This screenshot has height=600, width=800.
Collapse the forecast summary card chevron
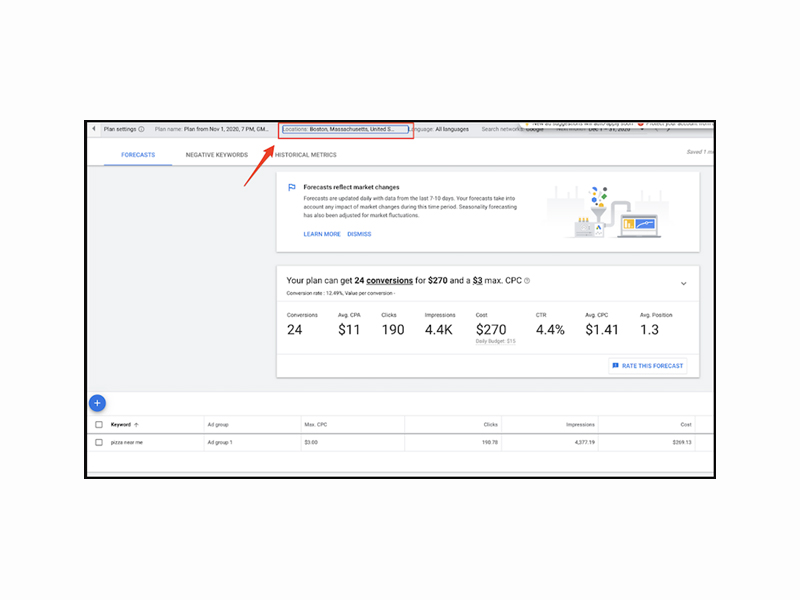tap(684, 283)
